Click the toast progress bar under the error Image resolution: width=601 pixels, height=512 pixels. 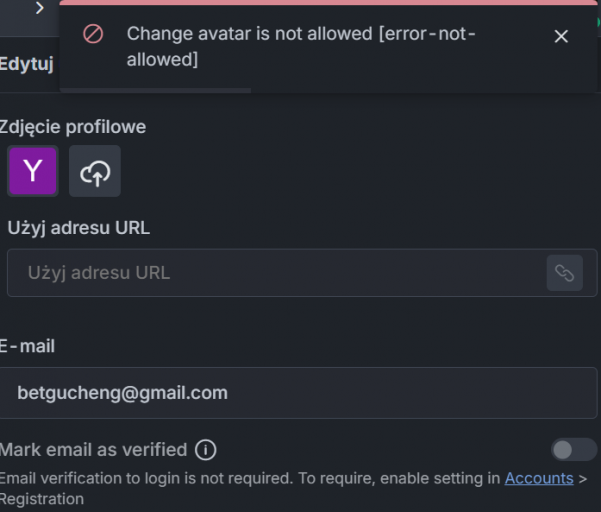155,90
